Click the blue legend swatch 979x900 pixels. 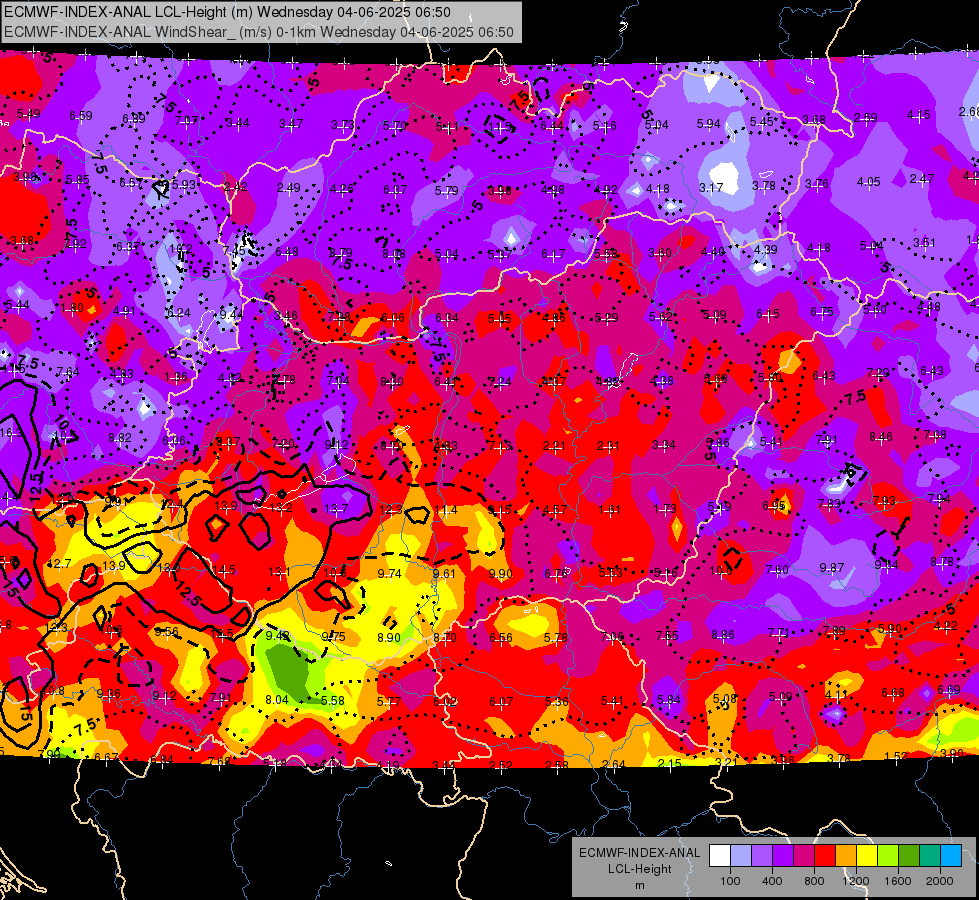(950, 856)
